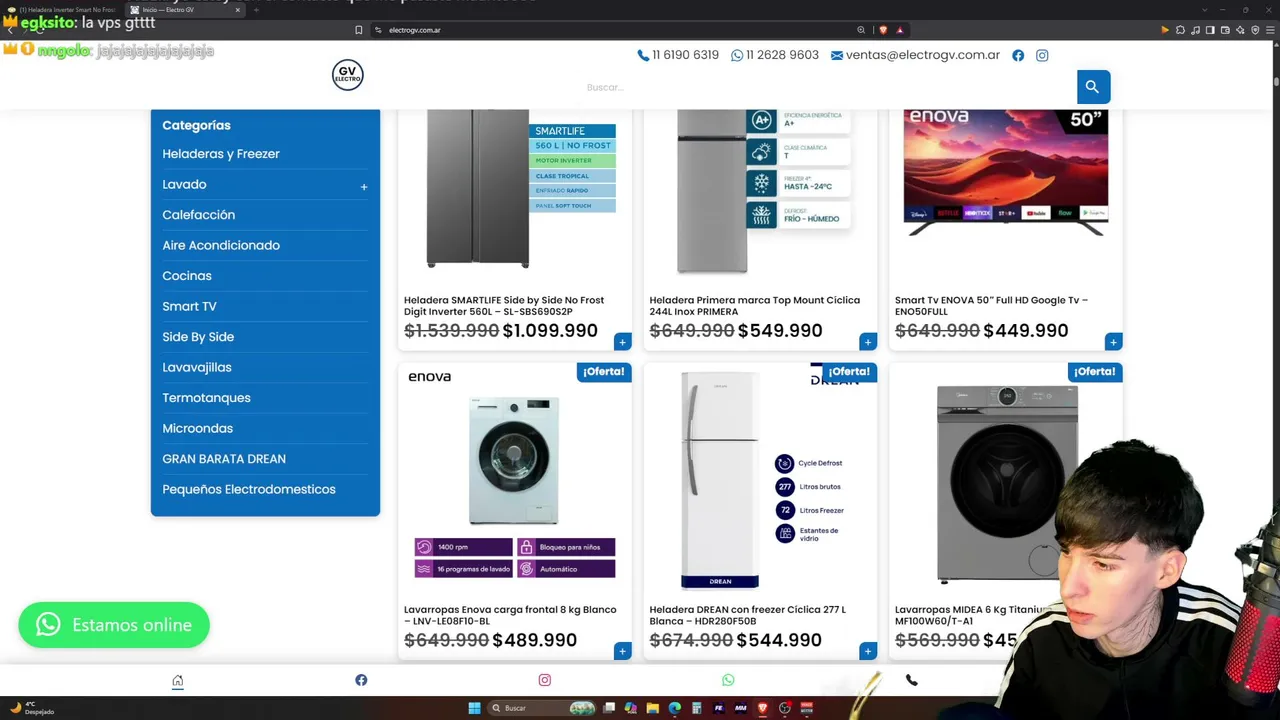The image size is (1280, 720).
Task: Open the Brave playlist music-note icon
Action: (x=1195, y=30)
